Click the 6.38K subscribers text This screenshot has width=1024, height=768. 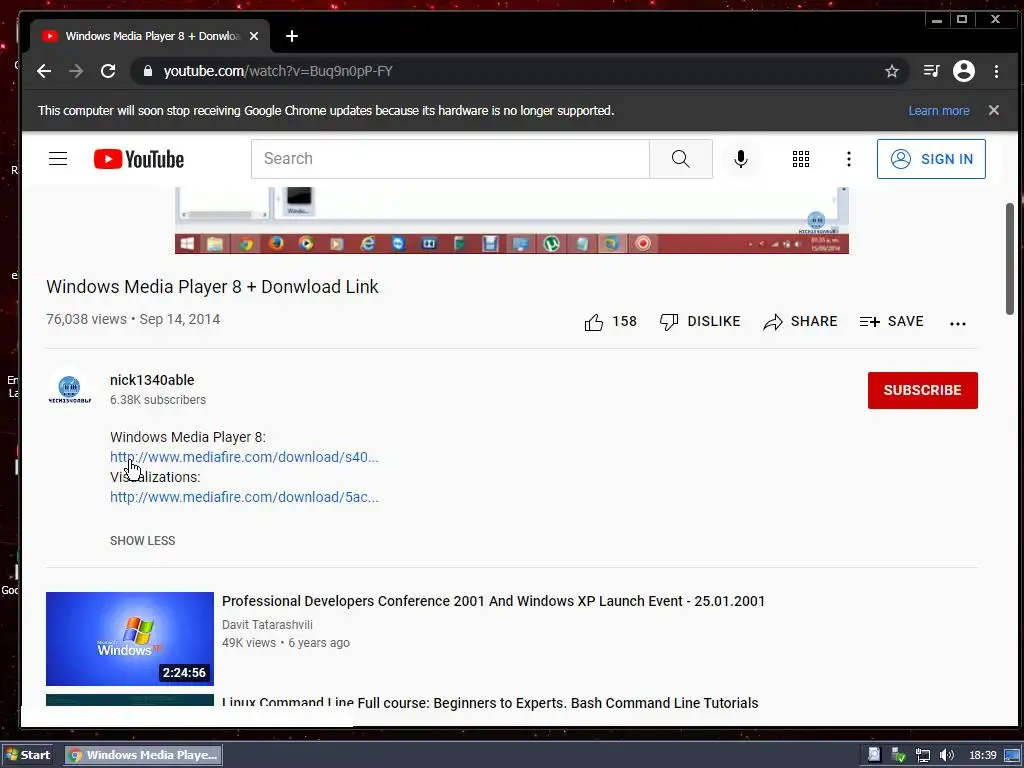pos(157,400)
